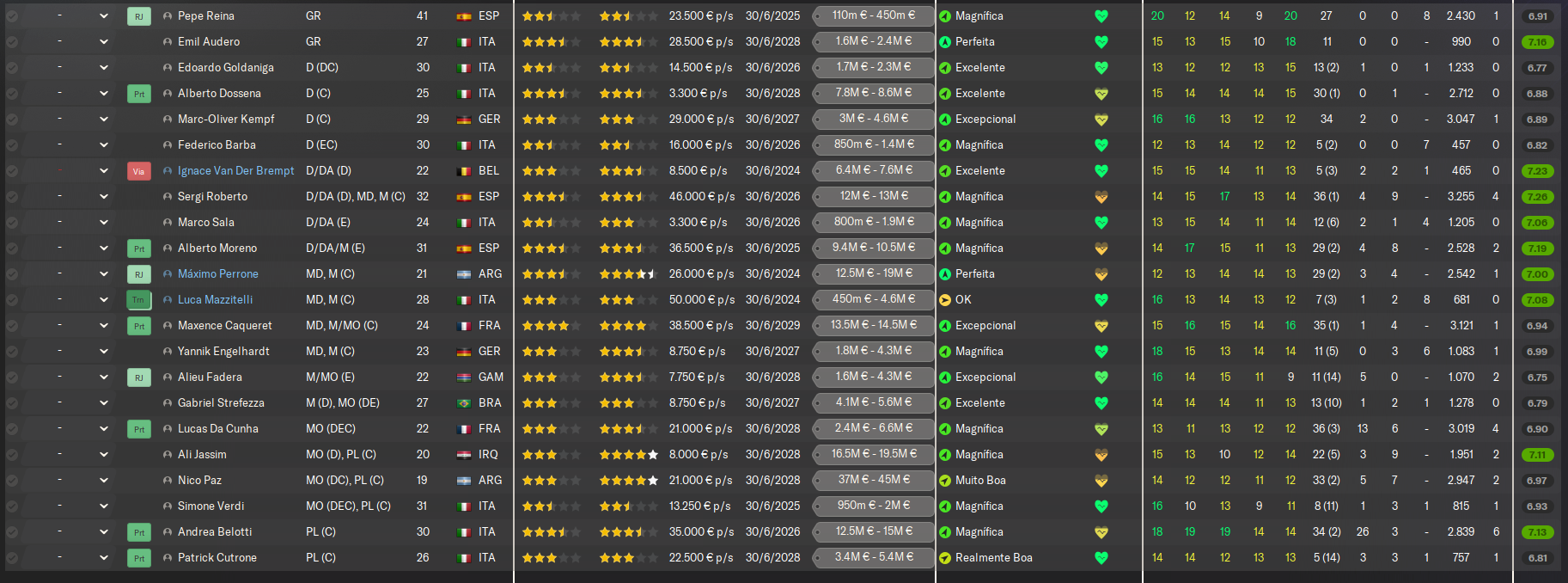Image resolution: width=1568 pixels, height=583 pixels.
Task: Expand the dropdown chevron in Marc-Oliver Kempf's row
Action: tap(104, 120)
